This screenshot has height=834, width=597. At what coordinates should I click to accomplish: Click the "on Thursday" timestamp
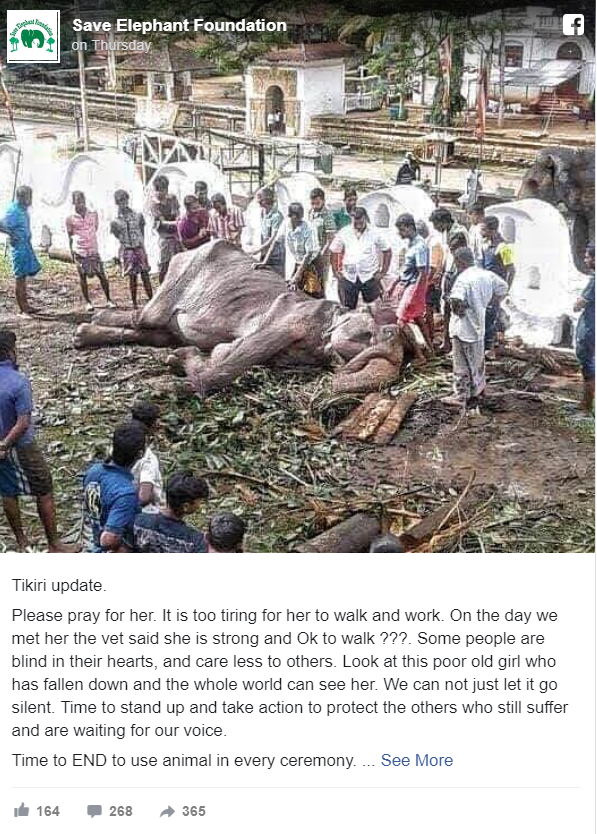pos(111,45)
